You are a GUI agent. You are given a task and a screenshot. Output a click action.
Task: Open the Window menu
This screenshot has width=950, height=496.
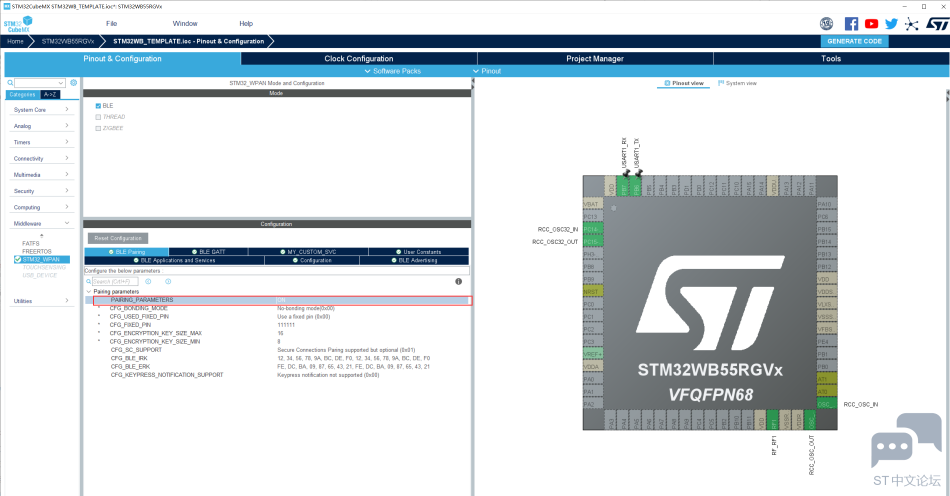click(185, 24)
